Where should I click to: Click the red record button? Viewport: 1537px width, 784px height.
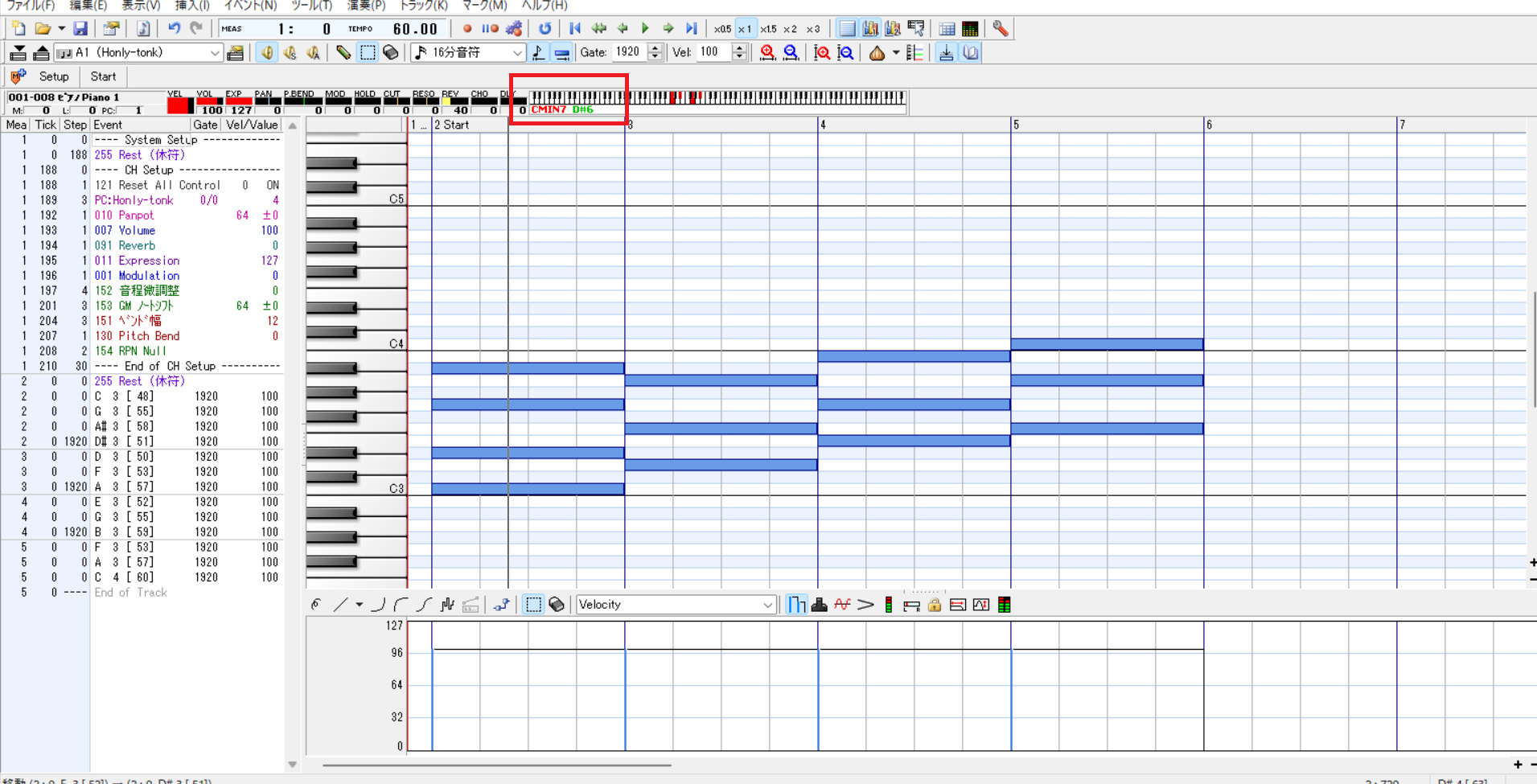[467, 29]
